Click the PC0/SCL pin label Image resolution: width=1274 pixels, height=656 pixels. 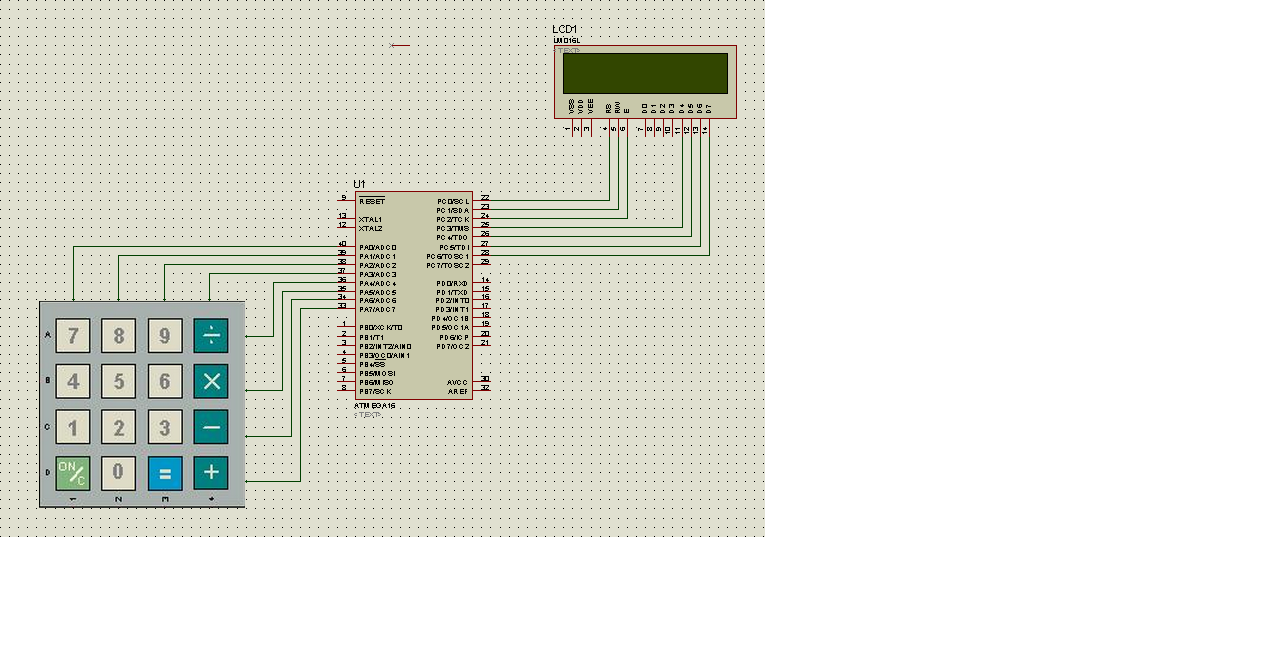[x=453, y=202]
